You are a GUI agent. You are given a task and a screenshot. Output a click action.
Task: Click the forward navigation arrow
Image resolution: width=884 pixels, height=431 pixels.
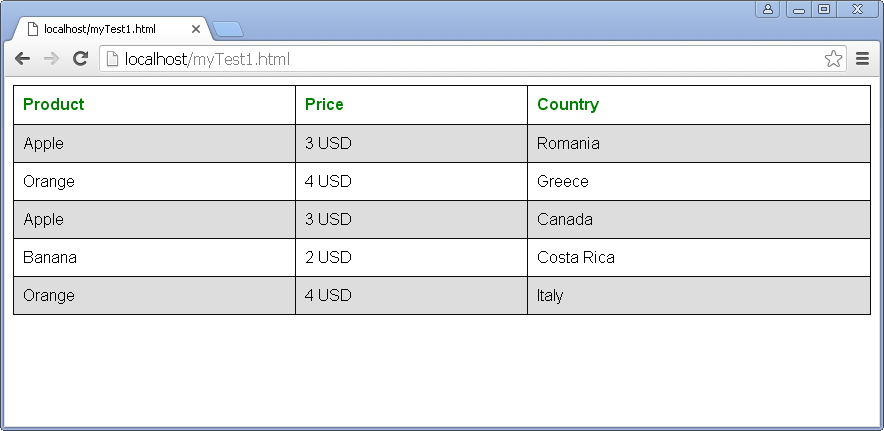point(51,59)
